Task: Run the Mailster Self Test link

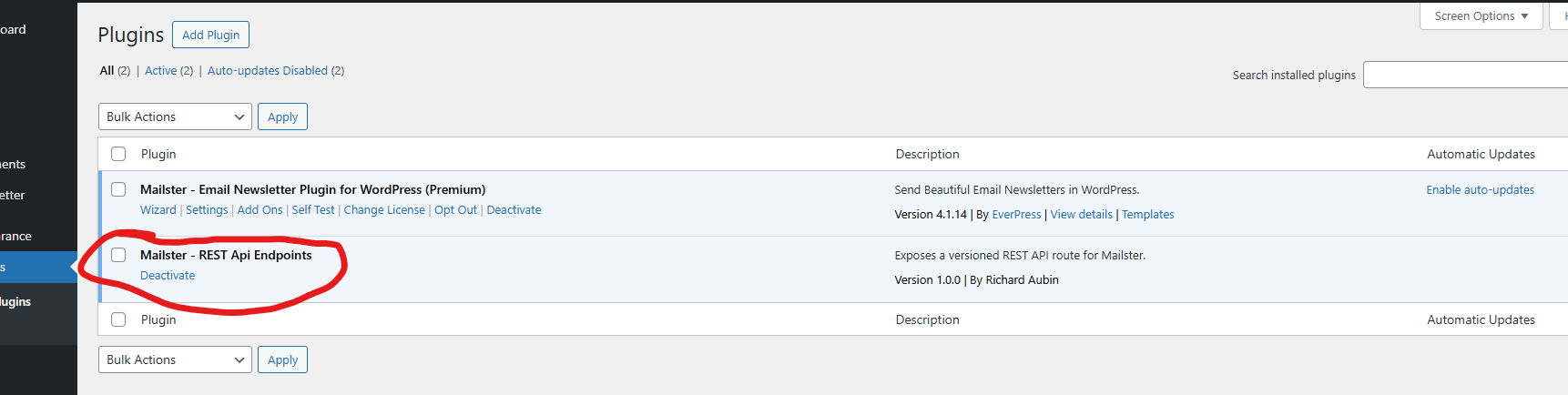Action: [313, 210]
